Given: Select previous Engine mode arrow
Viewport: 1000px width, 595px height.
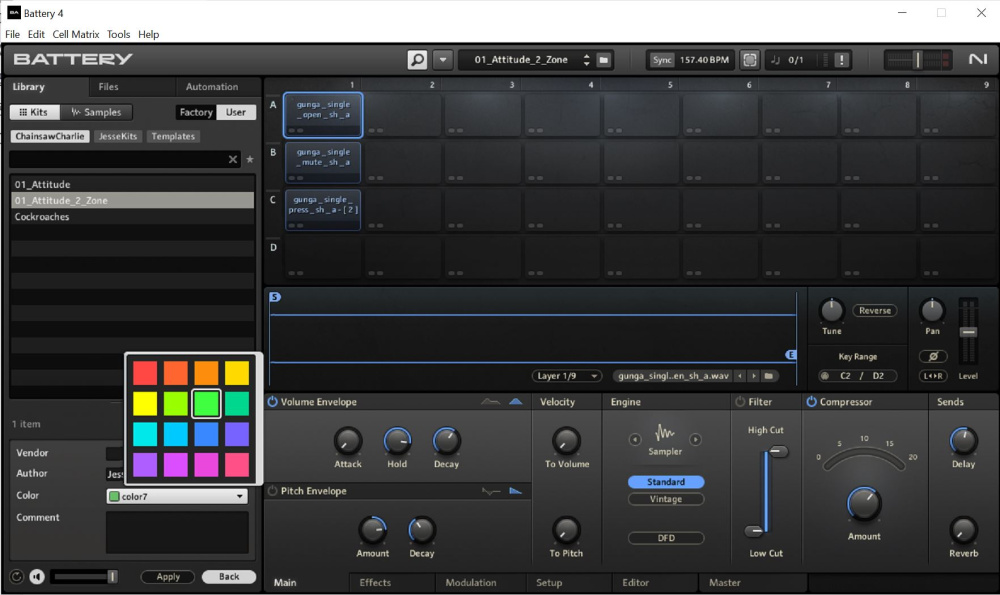Looking at the screenshot, I should tap(635, 439).
